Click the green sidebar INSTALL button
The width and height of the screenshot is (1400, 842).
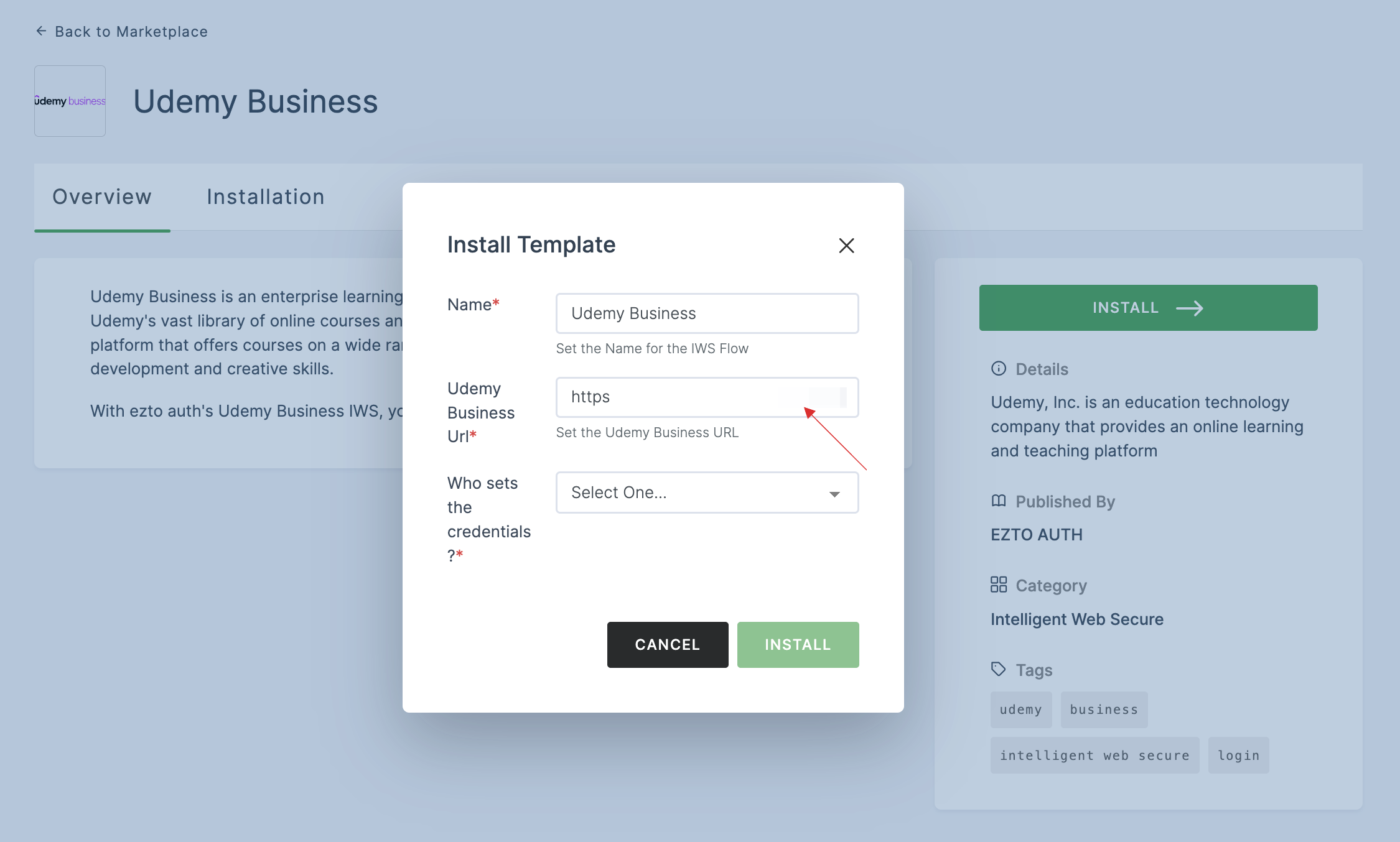(x=1148, y=308)
